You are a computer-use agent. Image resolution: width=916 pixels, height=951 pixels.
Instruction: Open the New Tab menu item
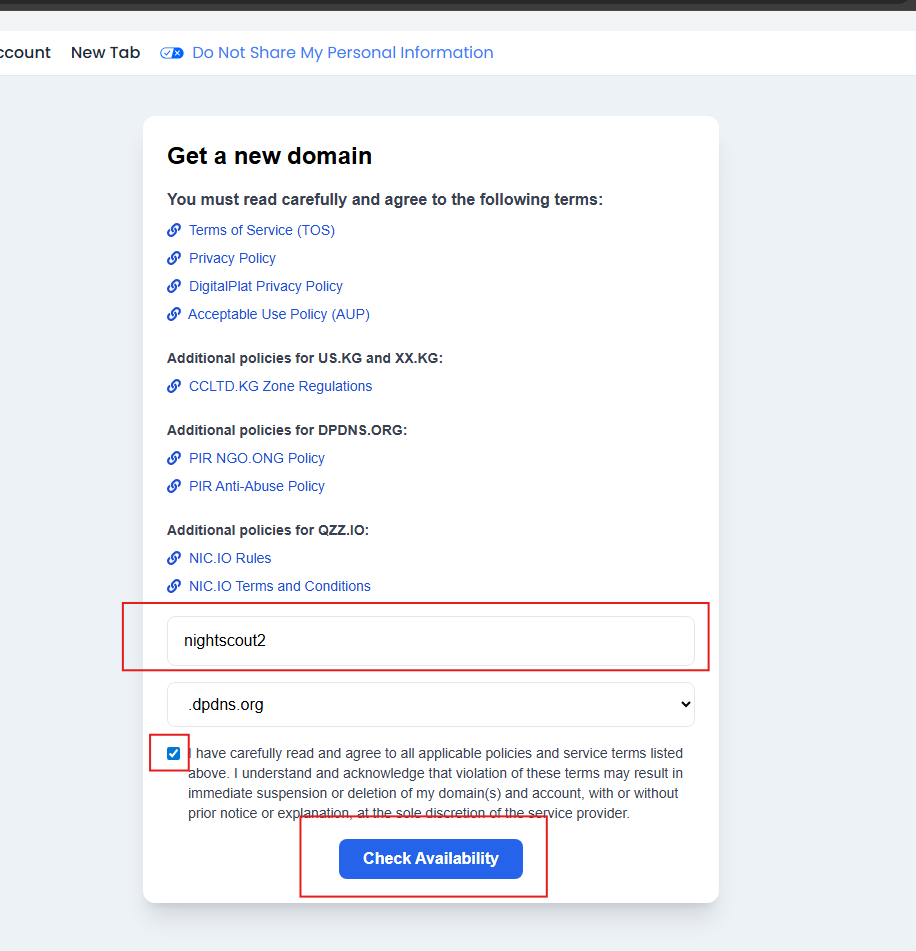click(105, 53)
